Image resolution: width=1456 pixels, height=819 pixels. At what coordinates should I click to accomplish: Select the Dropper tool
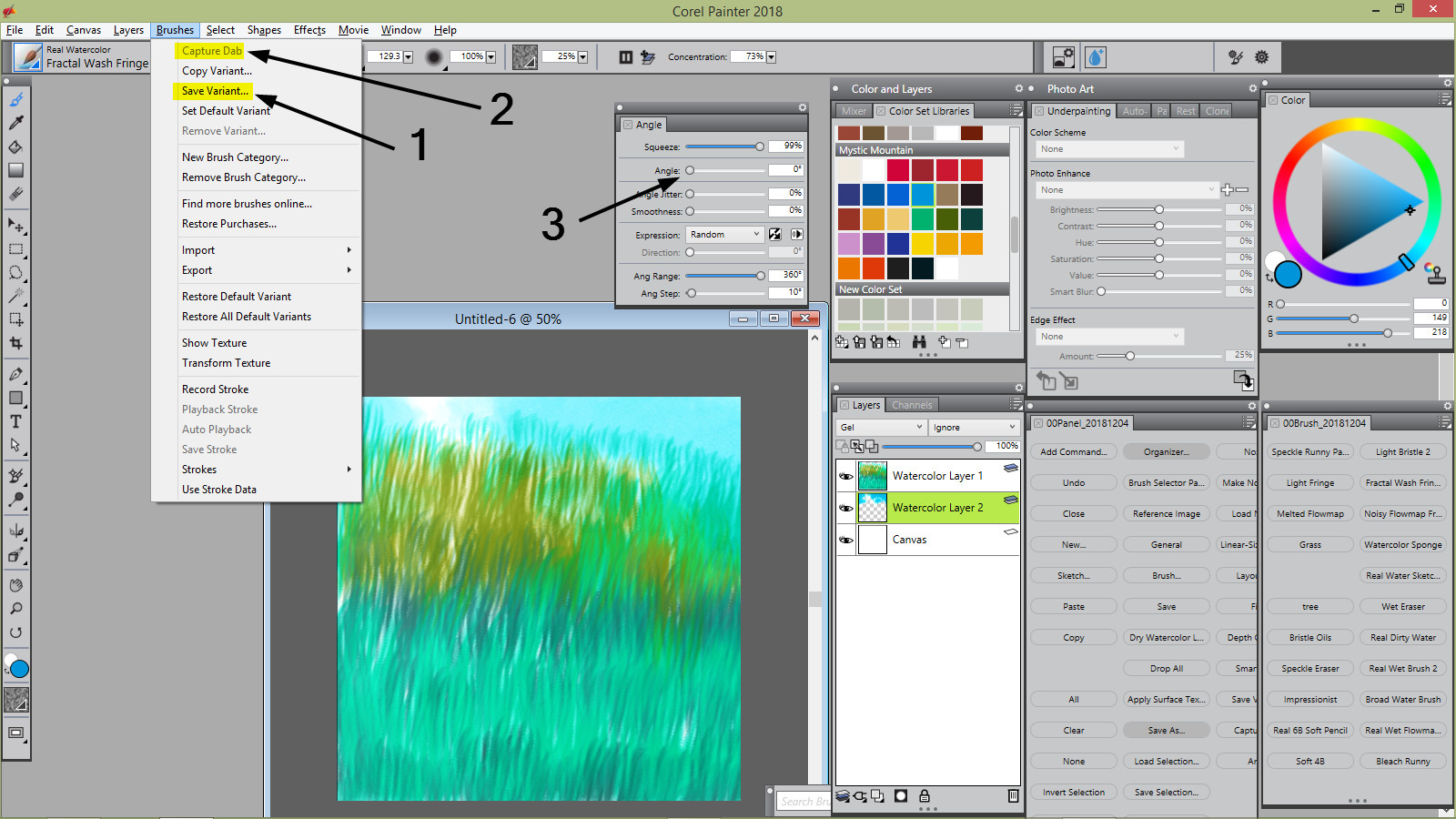pyautogui.click(x=15, y=122)
